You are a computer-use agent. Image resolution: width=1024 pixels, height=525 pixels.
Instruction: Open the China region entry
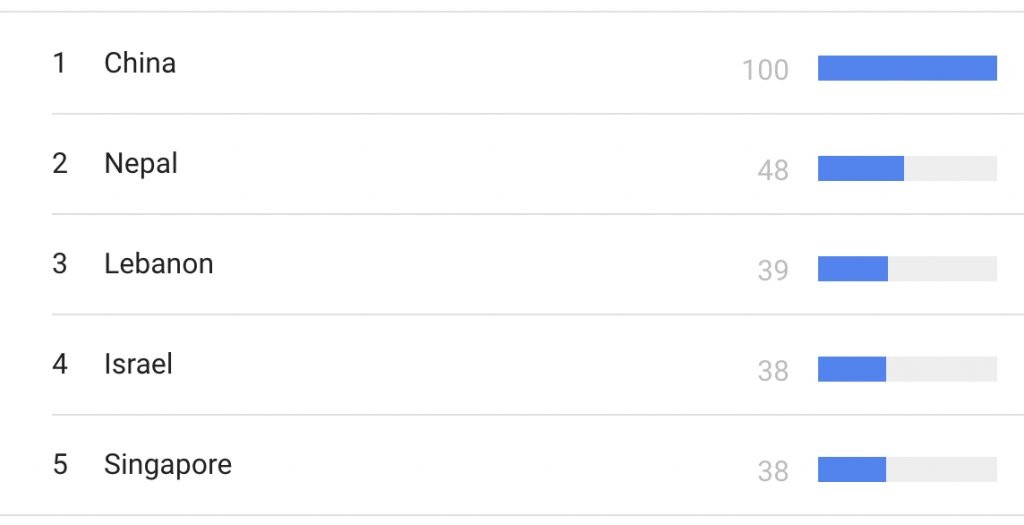coord(140,63)
